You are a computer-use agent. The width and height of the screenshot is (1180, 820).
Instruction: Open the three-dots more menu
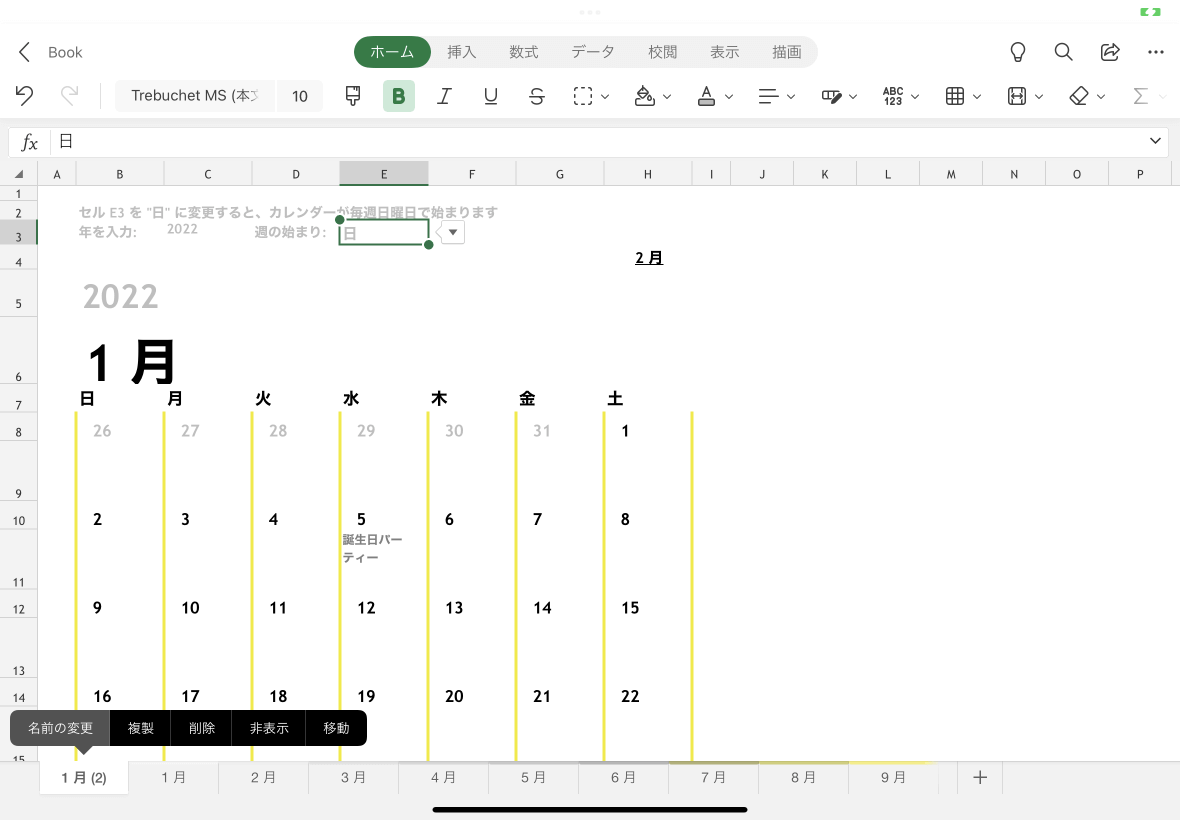[x=1156, y=52]
